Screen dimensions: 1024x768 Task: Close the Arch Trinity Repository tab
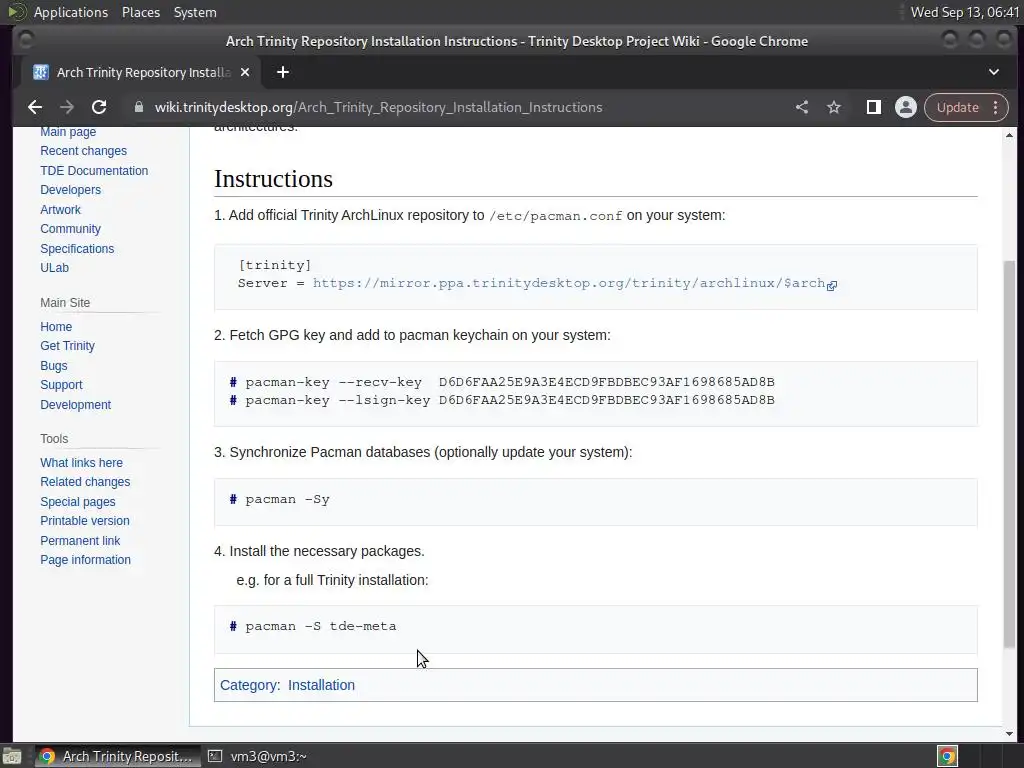coord(245,72)
